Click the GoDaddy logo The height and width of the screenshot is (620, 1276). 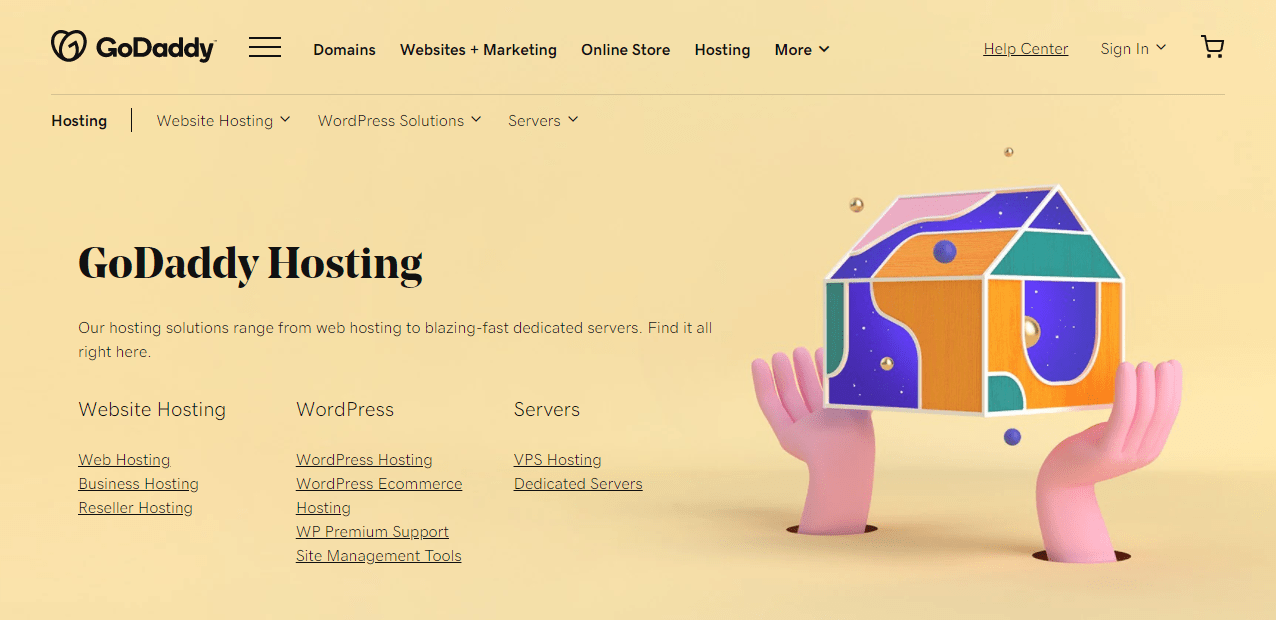(x=133, y=47)
